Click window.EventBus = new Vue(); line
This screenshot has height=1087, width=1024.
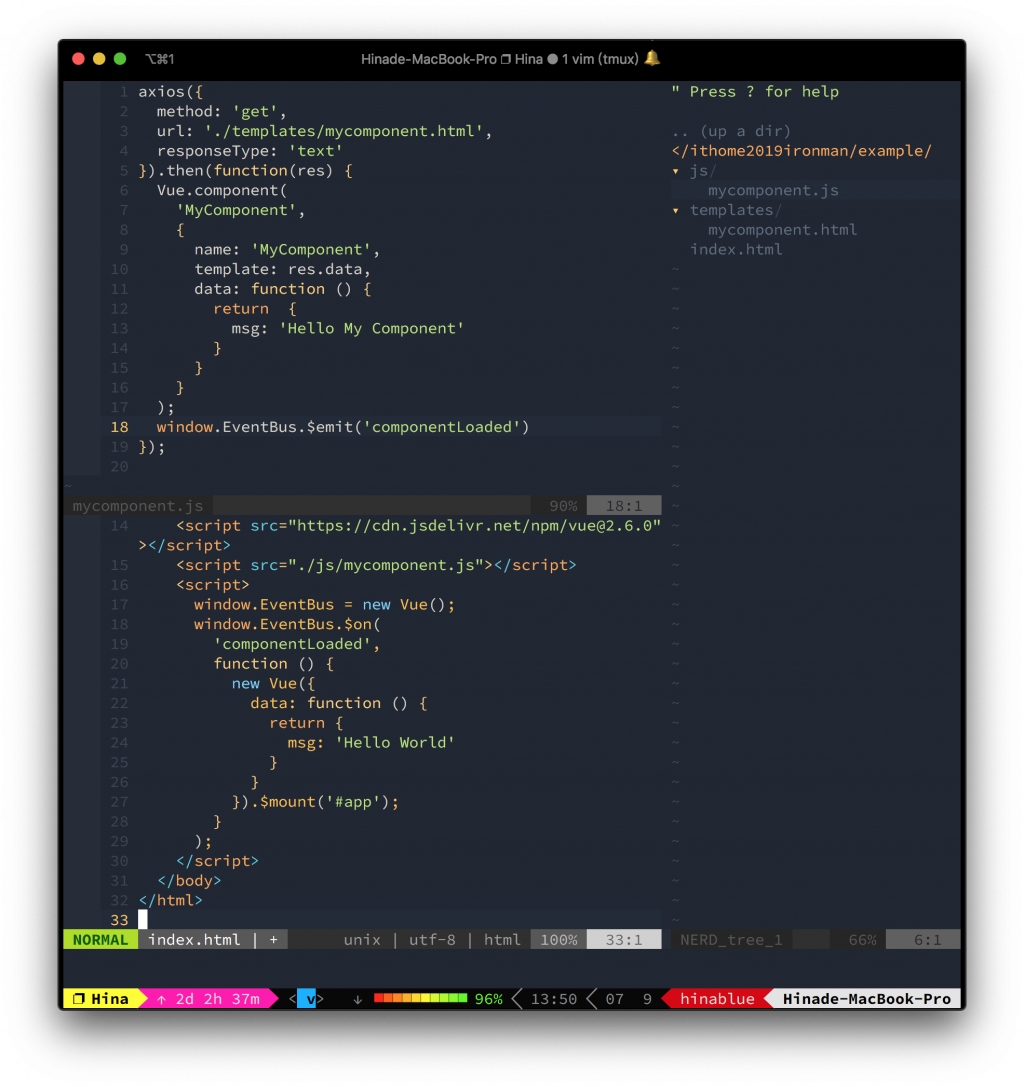click(324, 605)
